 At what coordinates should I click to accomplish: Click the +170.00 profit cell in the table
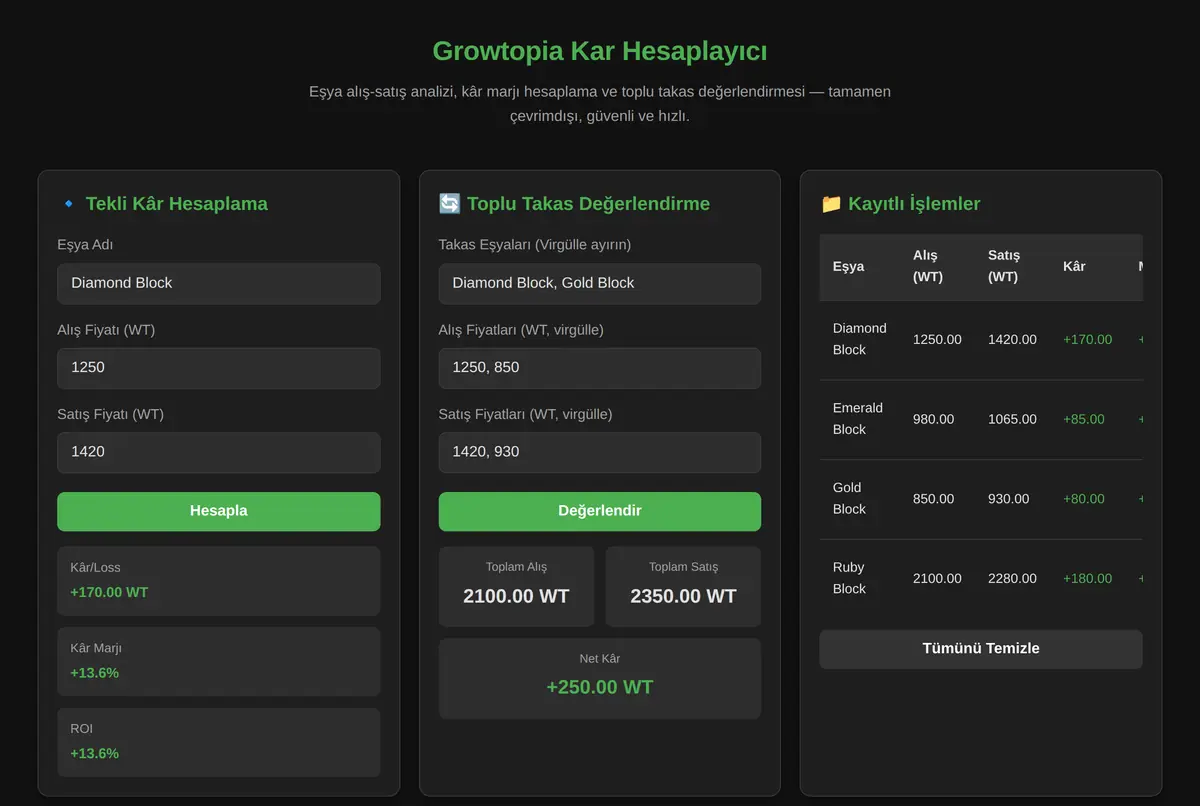coord(1088,340)
